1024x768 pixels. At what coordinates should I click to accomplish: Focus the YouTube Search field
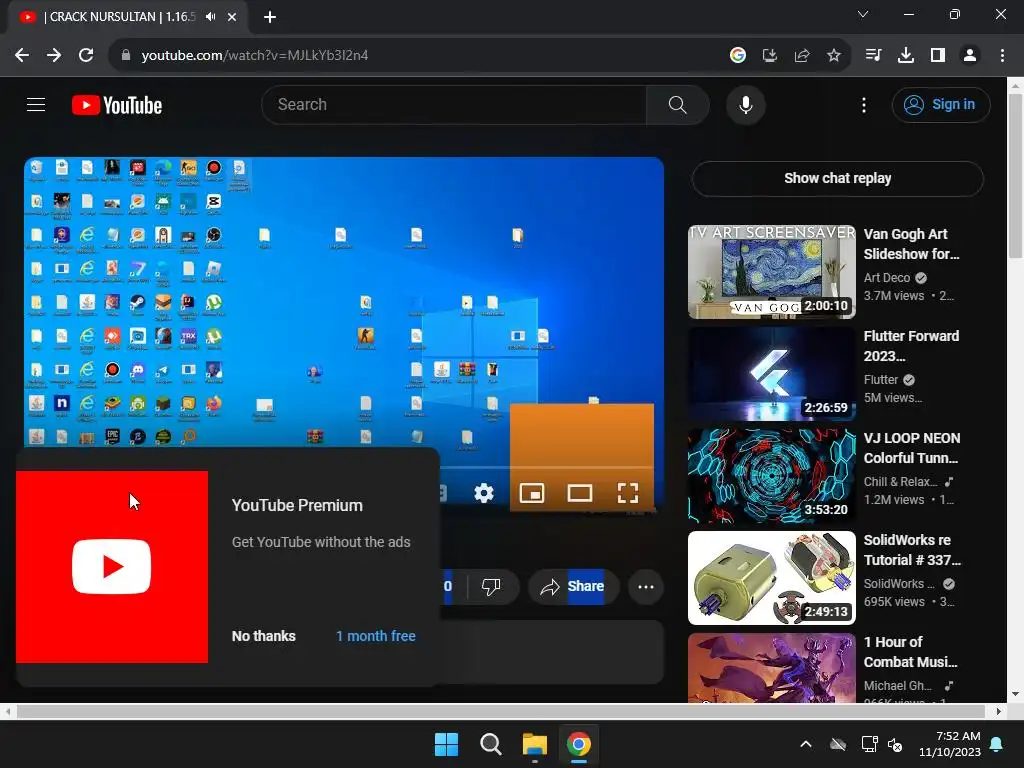tap(454, 104)
